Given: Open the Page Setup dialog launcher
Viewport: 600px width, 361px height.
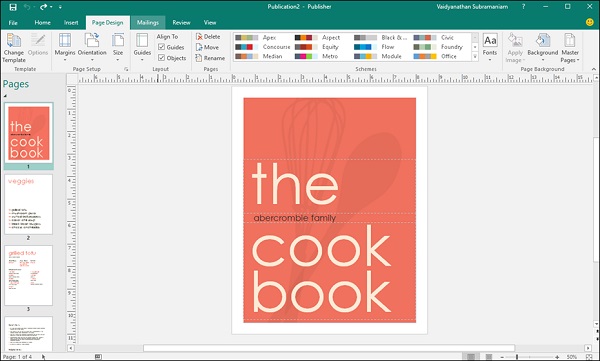Looking at the screenshot, I should 126,69.
